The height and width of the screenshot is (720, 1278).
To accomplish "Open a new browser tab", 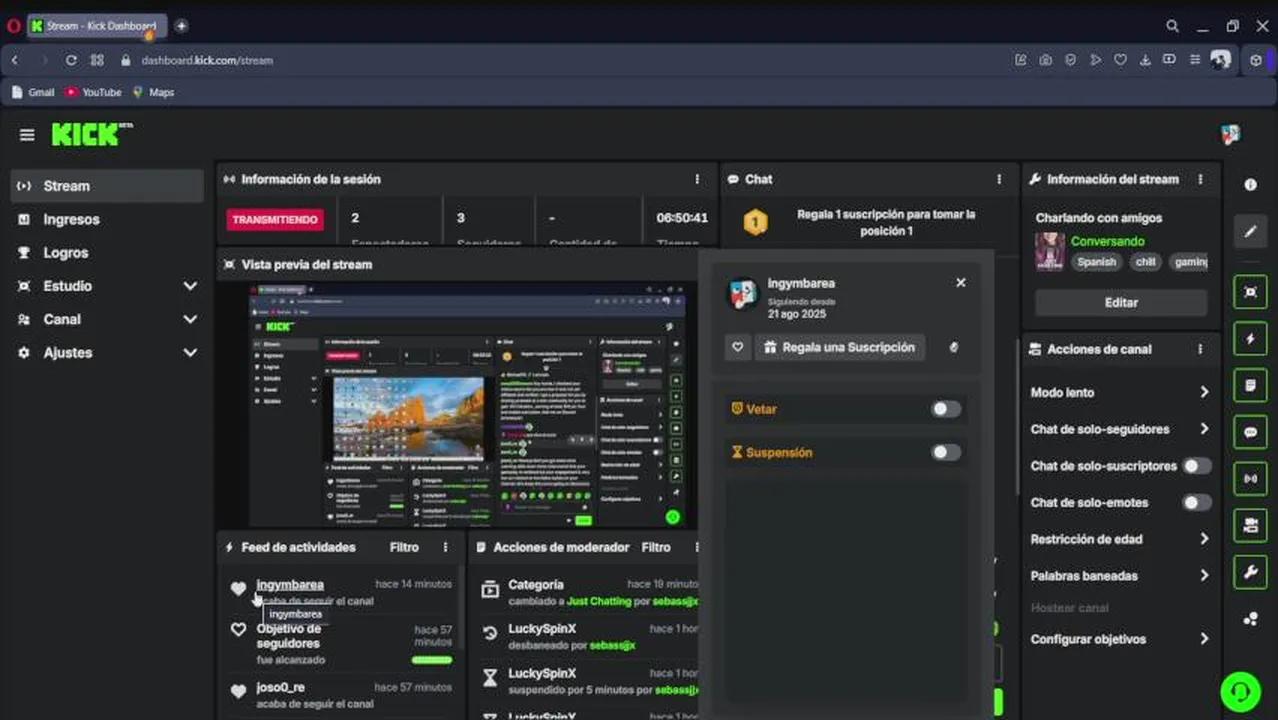I will click(181, 26).
